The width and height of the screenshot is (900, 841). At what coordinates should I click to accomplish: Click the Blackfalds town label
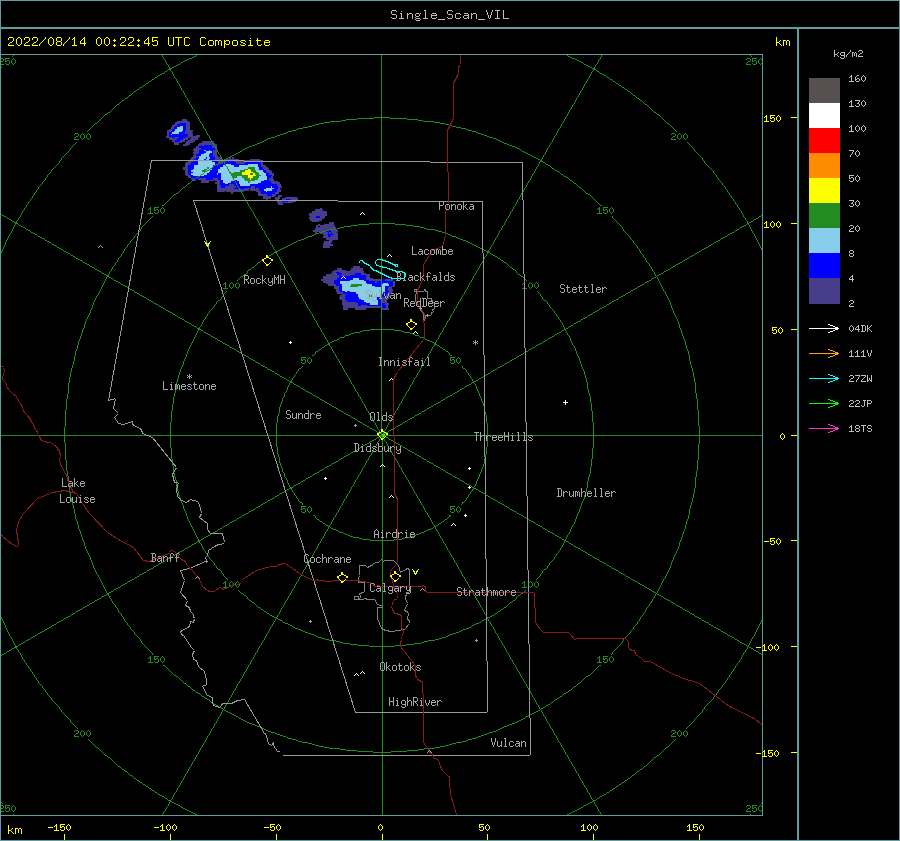point(425,277)
